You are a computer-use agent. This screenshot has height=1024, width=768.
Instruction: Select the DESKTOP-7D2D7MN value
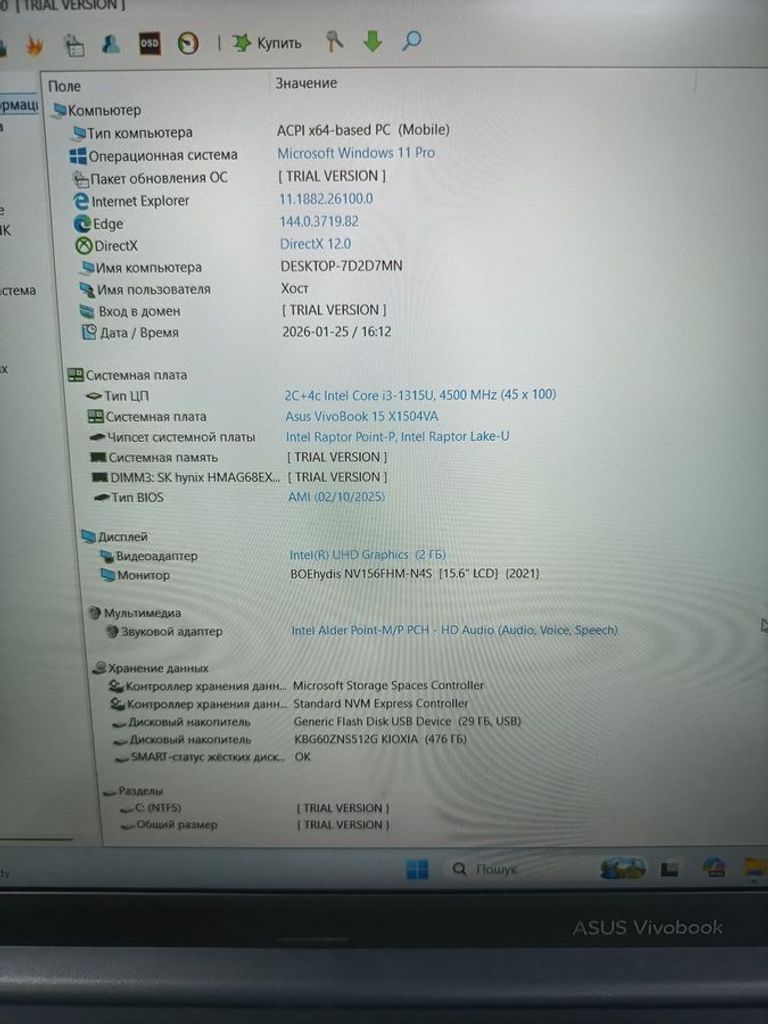pyautogui.click(x=342, y=266)
